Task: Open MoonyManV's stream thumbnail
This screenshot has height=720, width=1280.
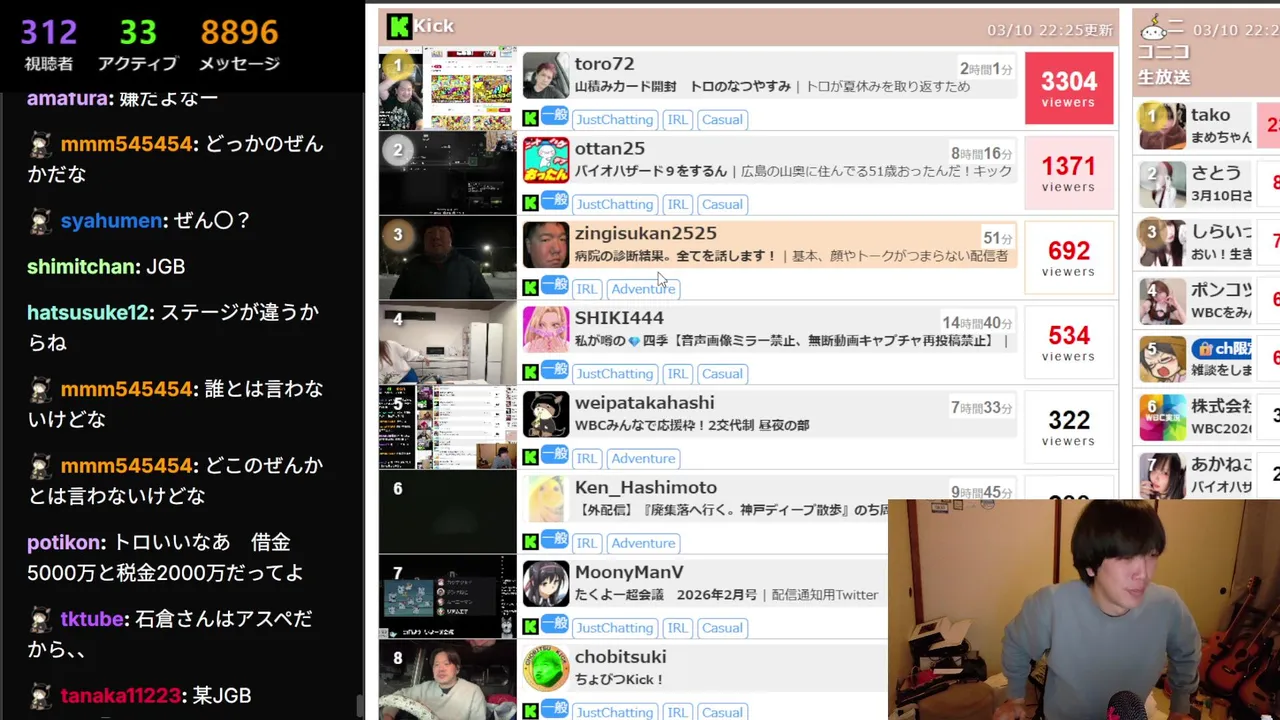Action: (447, 597)
